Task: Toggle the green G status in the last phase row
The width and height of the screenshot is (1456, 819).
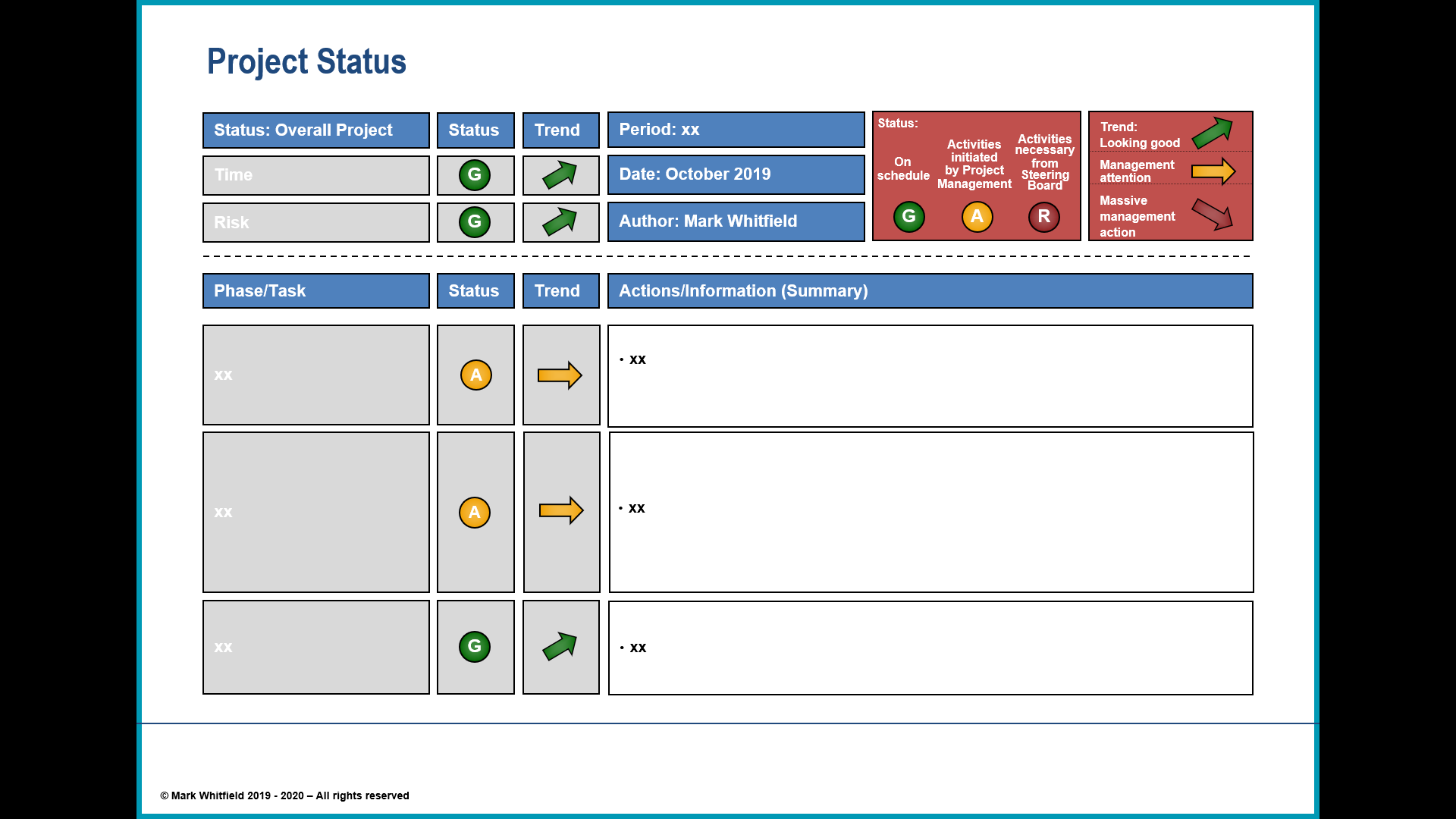Action: pos(475,647)
